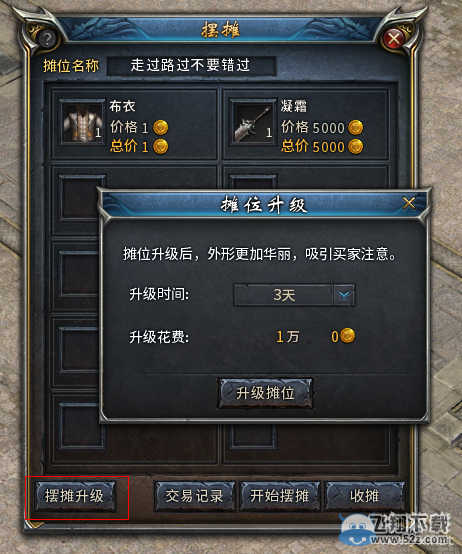Click the 升级摊位 button
This screenshot has height=554, width=462.
[265, 393]
